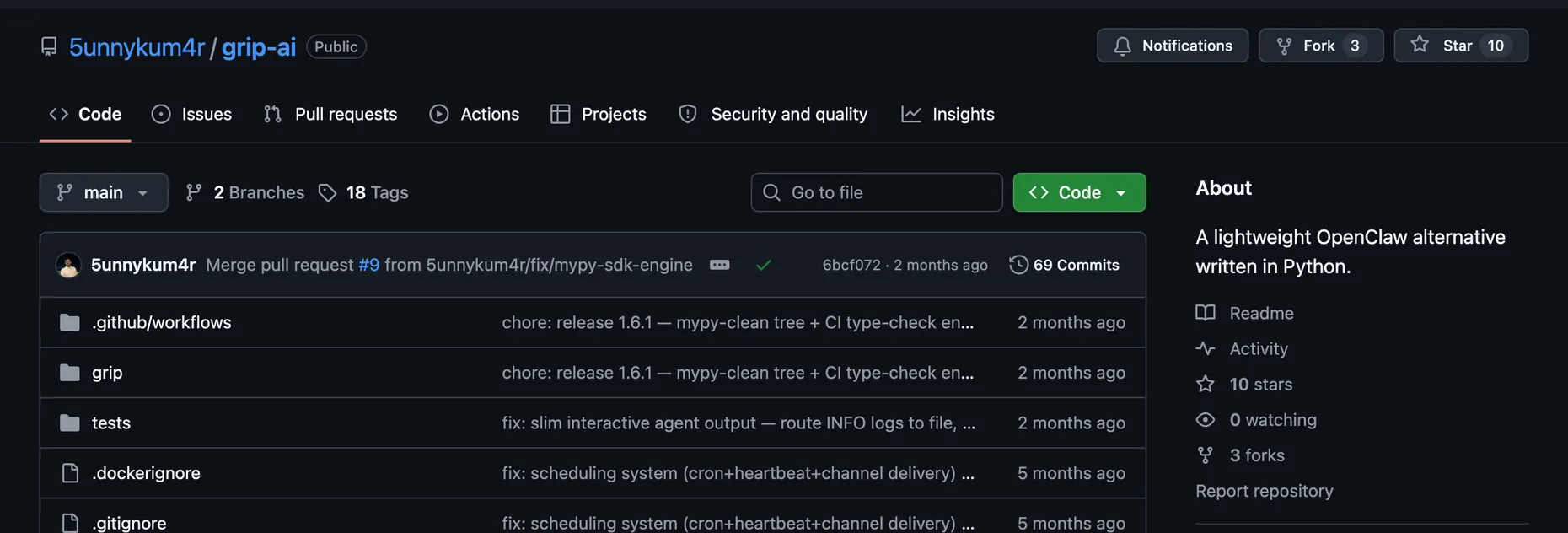Open the .dockerignore row scheduling system commit
Viewport: 1568px width, 533px height.
click(x=738, y=473)
